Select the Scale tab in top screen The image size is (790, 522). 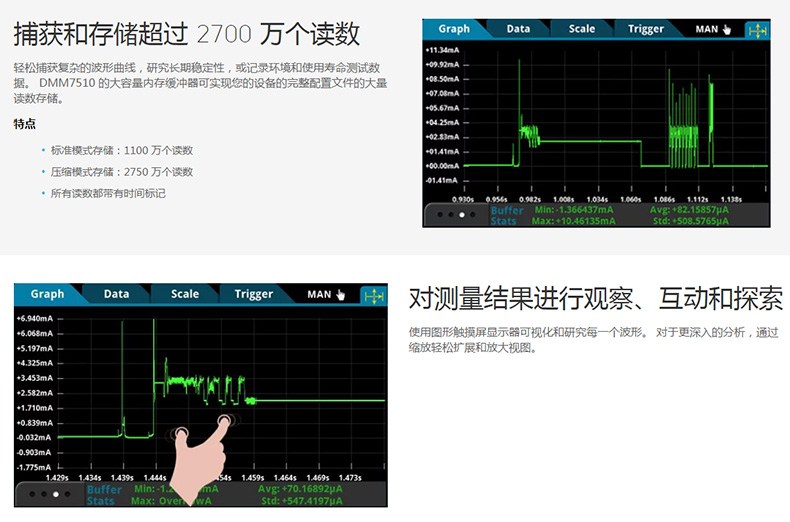pos(581,29)
